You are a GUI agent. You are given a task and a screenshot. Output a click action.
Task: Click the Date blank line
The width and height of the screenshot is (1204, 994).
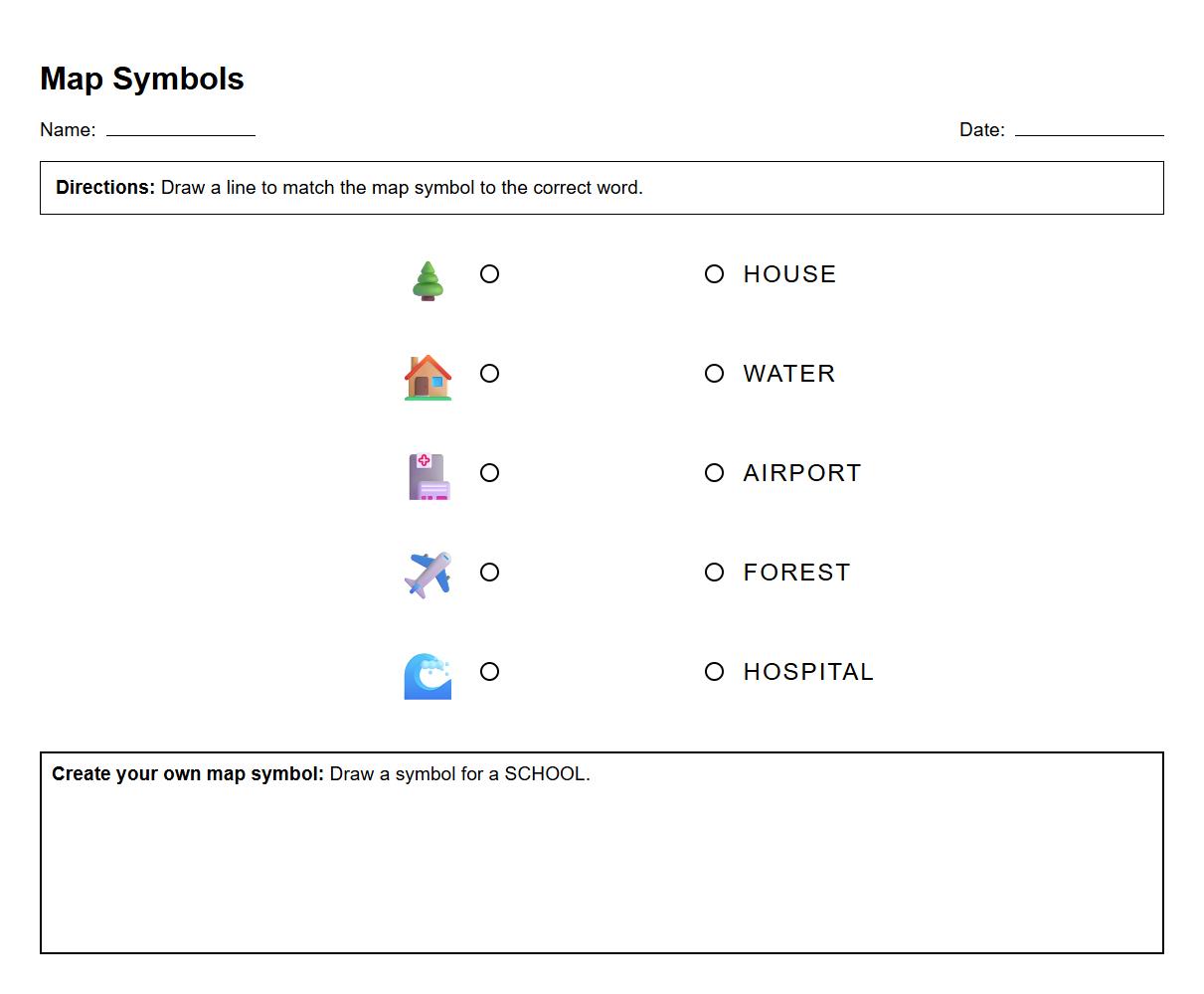[1092, 132]
